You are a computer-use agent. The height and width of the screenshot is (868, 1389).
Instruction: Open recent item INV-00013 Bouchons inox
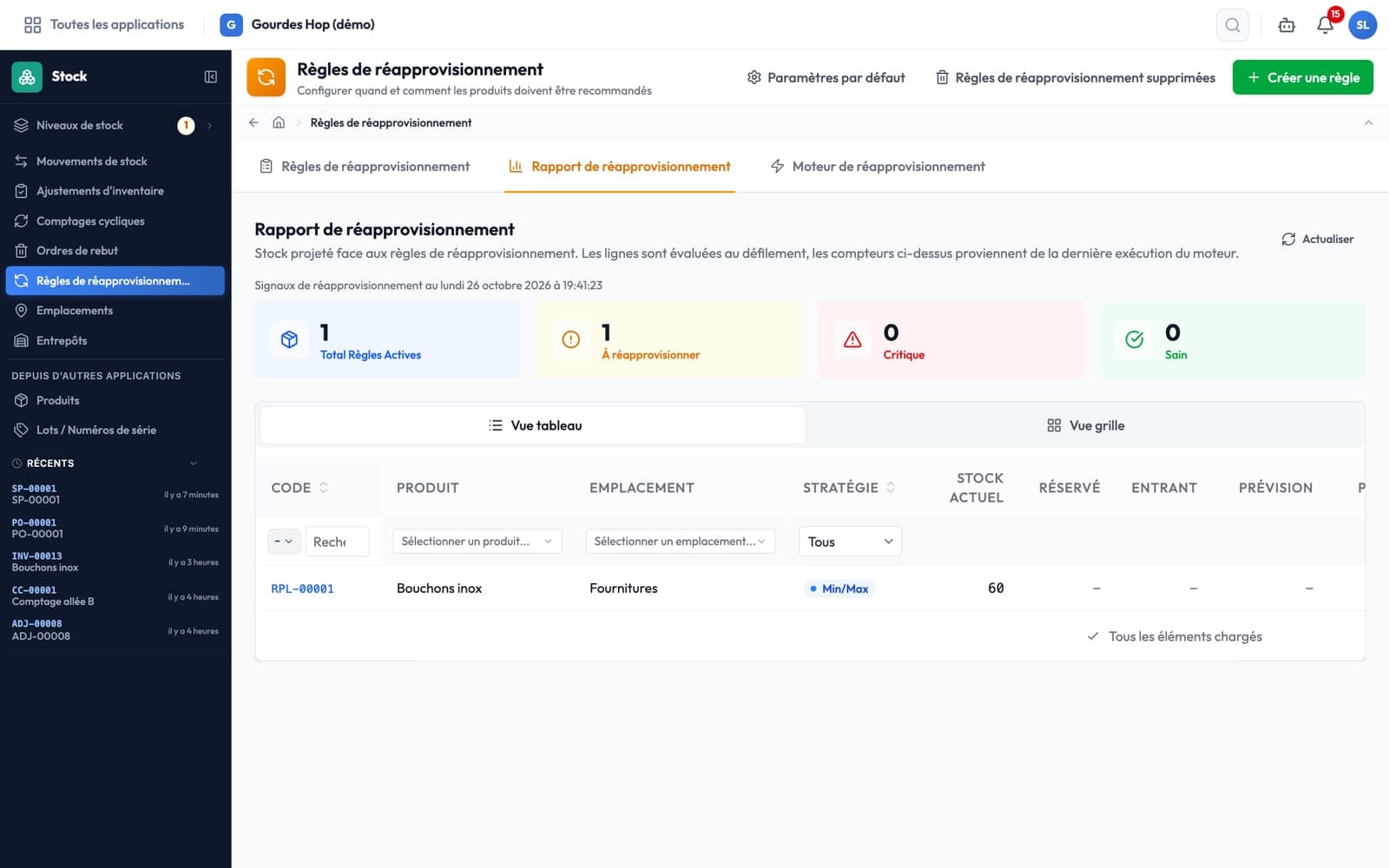click(115, 562)
